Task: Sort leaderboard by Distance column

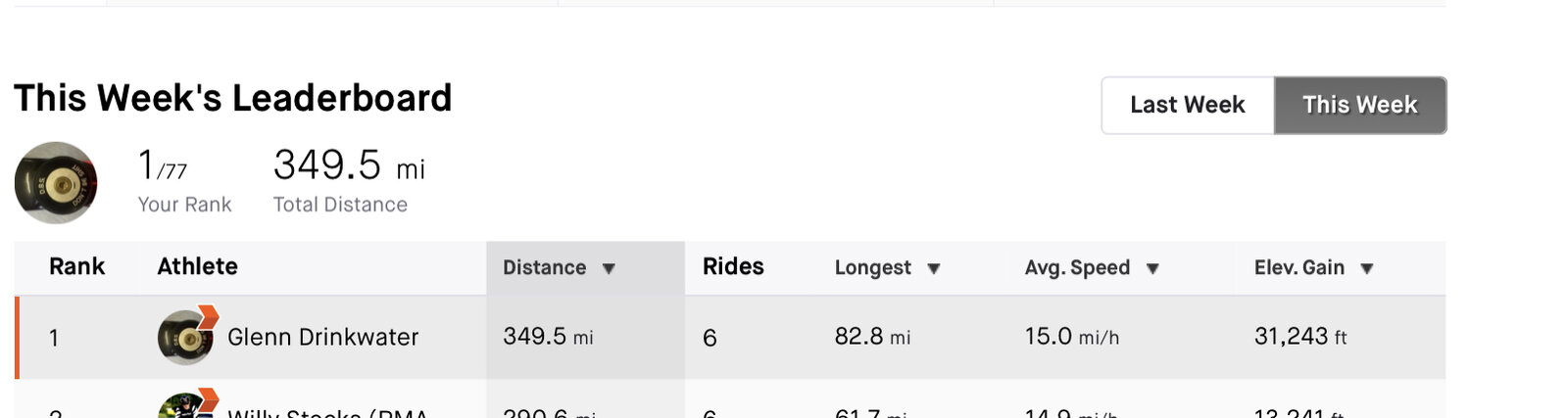Action: (x=545, y=267)
